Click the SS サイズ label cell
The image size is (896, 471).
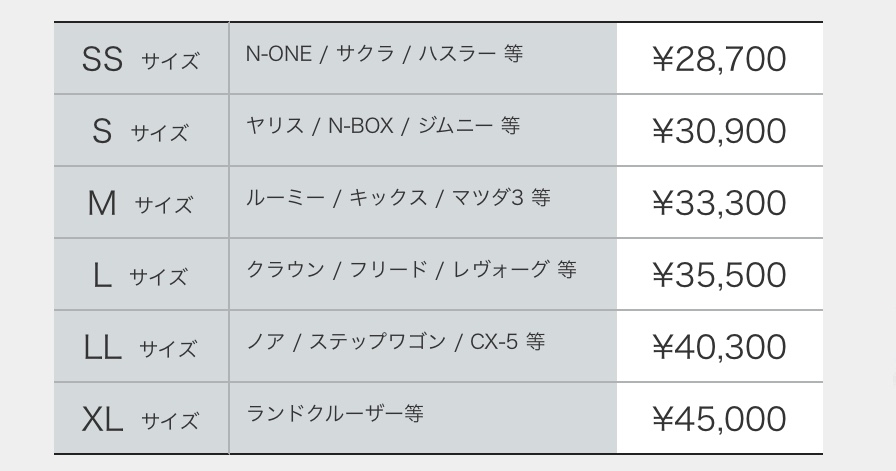[141, 60]
